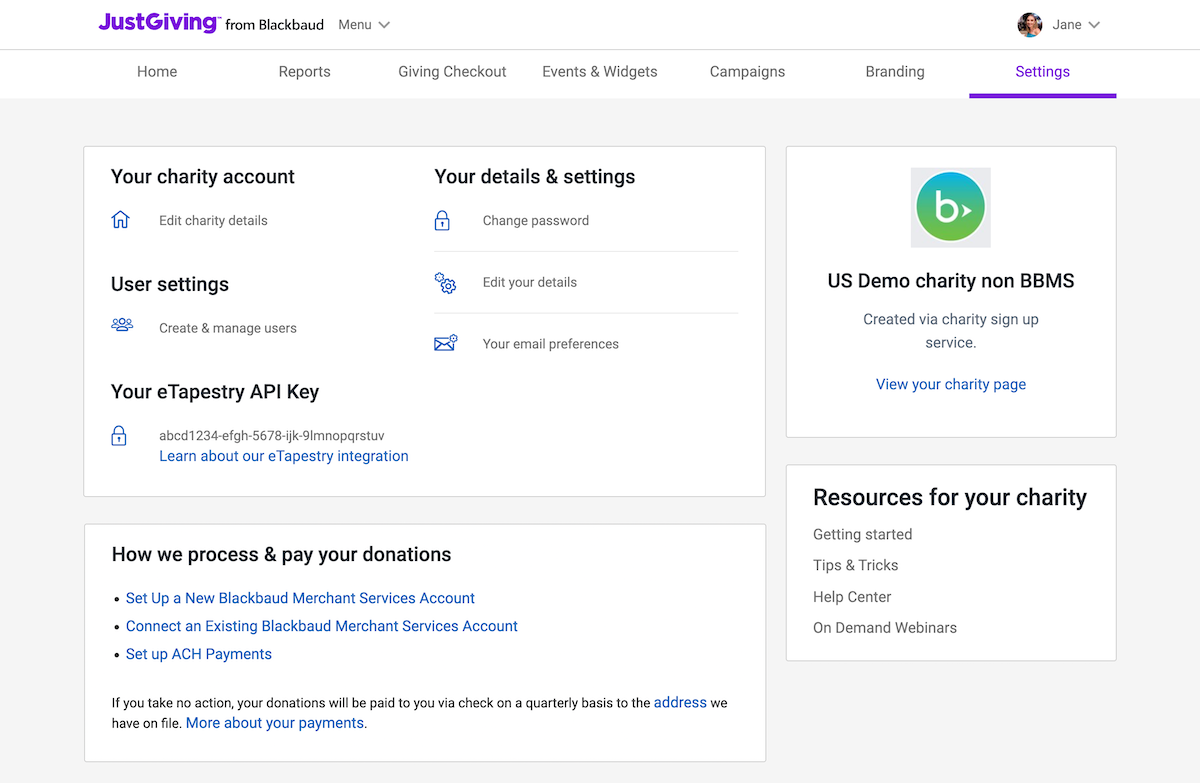Viewport: 1200px width, 783px height.
Task: Open Edit charity details
Action: (x=213, y=221)
